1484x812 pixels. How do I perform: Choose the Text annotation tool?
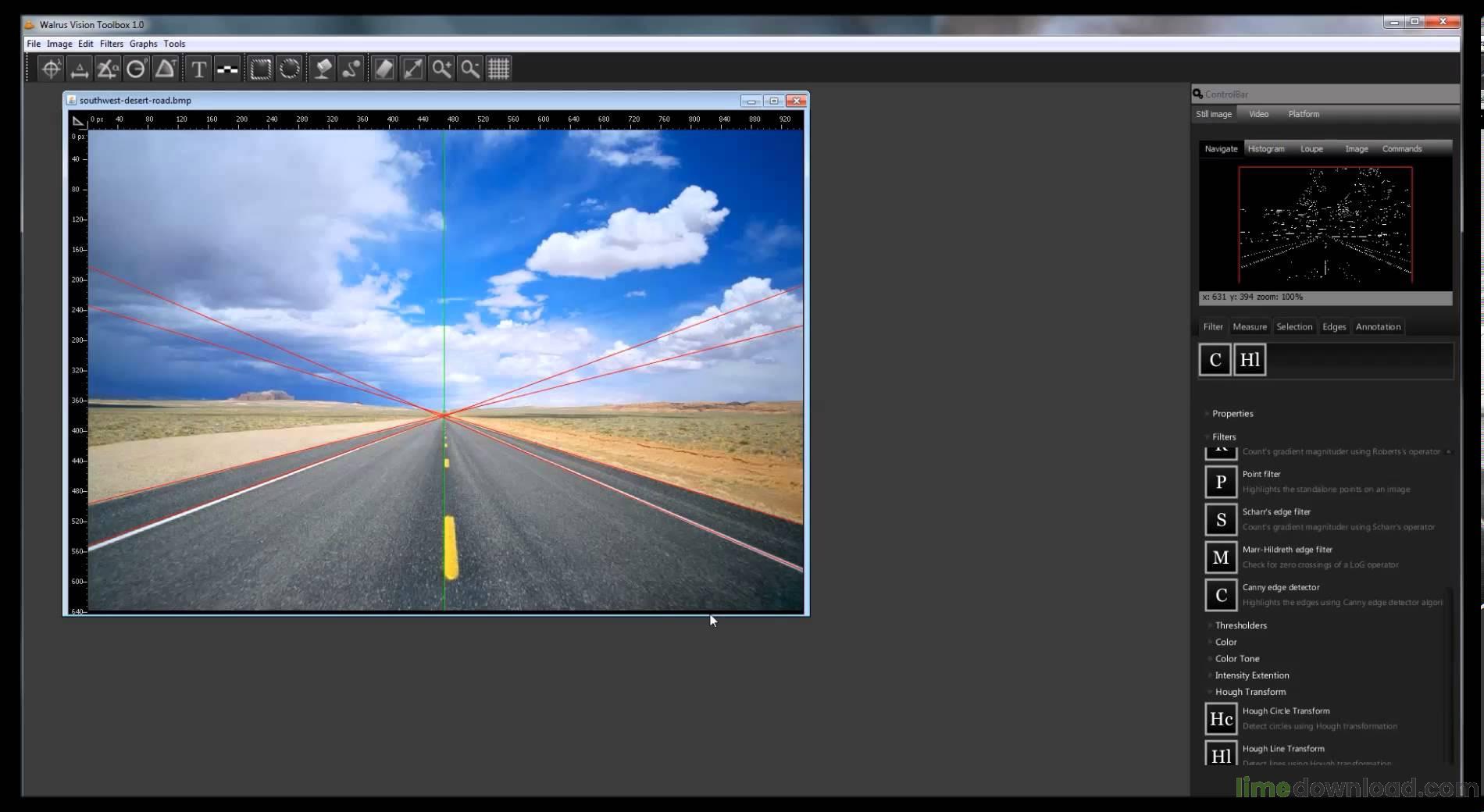click(198, 69)
